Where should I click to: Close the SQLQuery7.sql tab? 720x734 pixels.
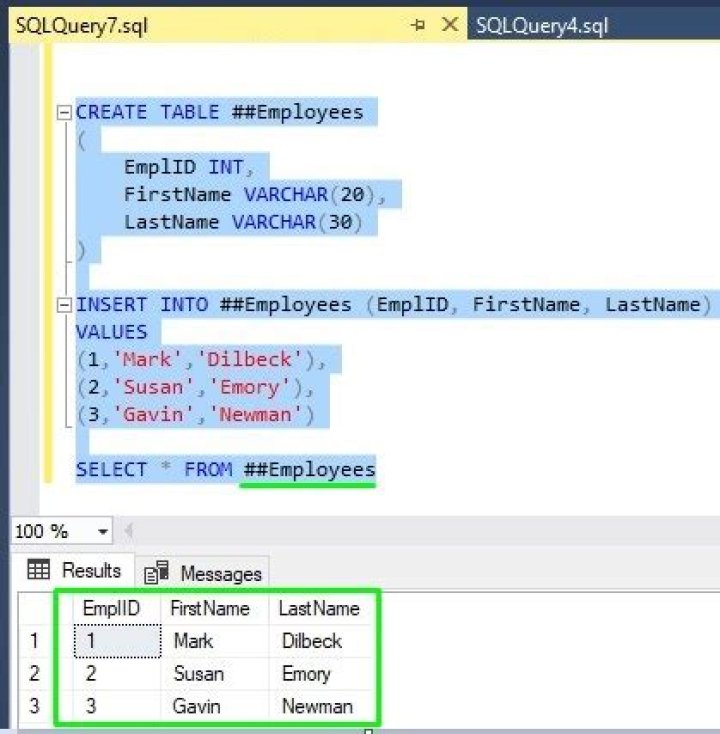(x=450, y=24)
